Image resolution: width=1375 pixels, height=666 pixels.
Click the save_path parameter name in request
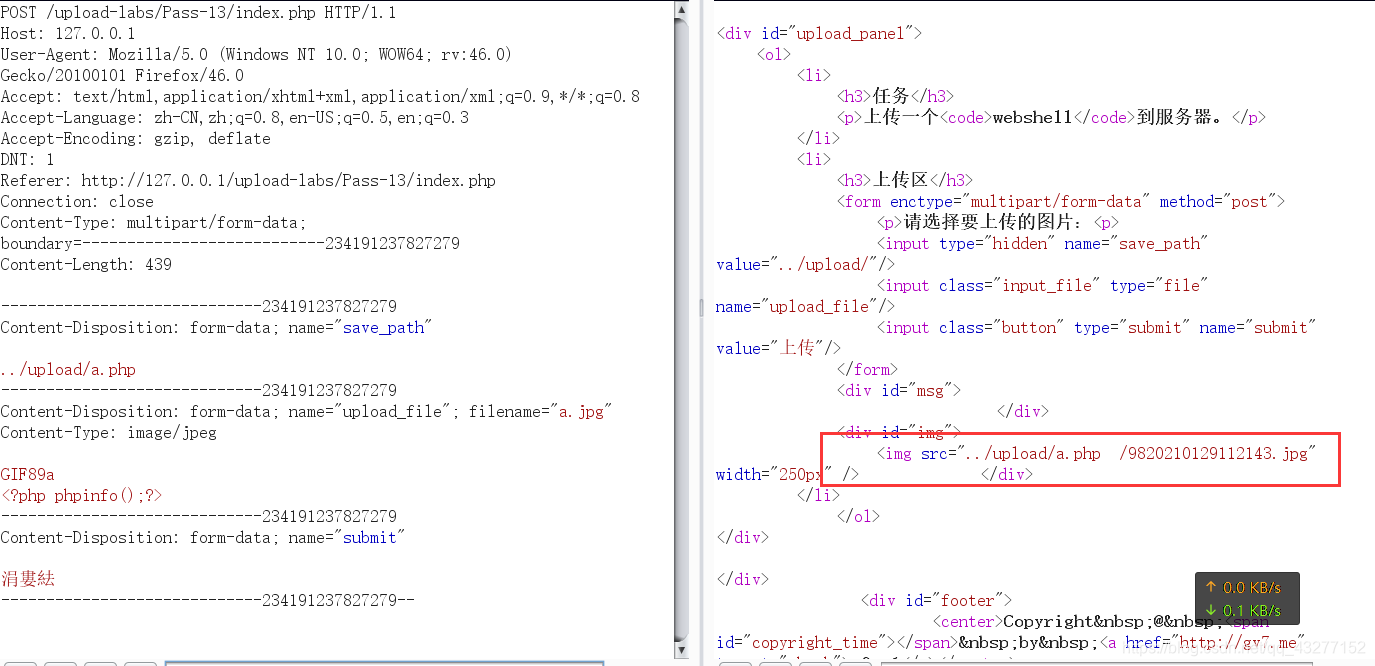(384, 328)
